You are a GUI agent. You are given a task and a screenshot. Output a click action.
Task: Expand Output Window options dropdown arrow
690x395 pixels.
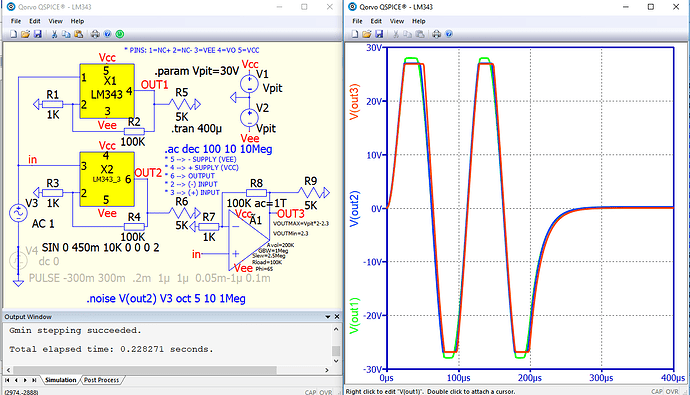[x=328, y=317]
